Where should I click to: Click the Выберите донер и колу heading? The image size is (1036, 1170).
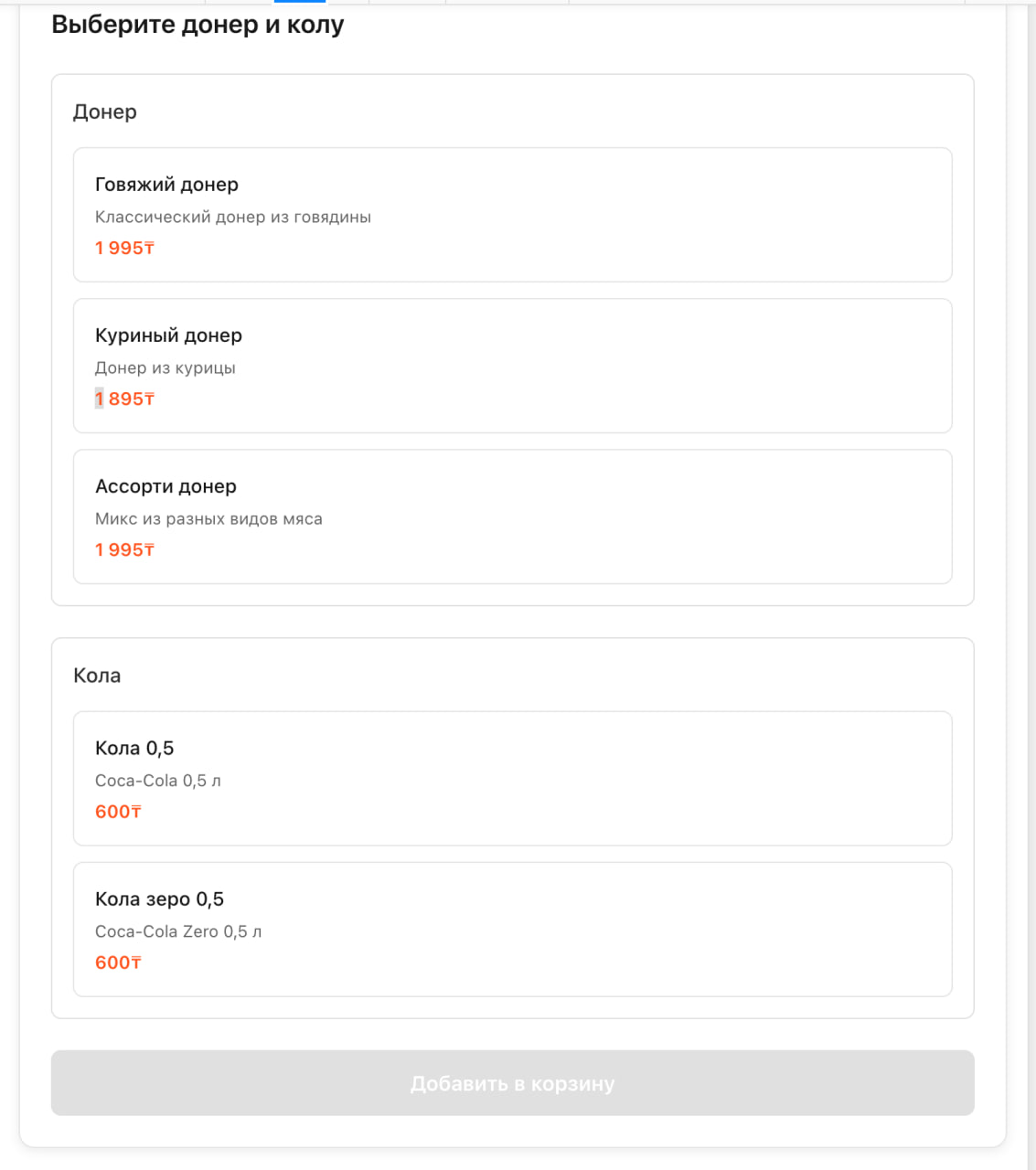click(198, 25)
